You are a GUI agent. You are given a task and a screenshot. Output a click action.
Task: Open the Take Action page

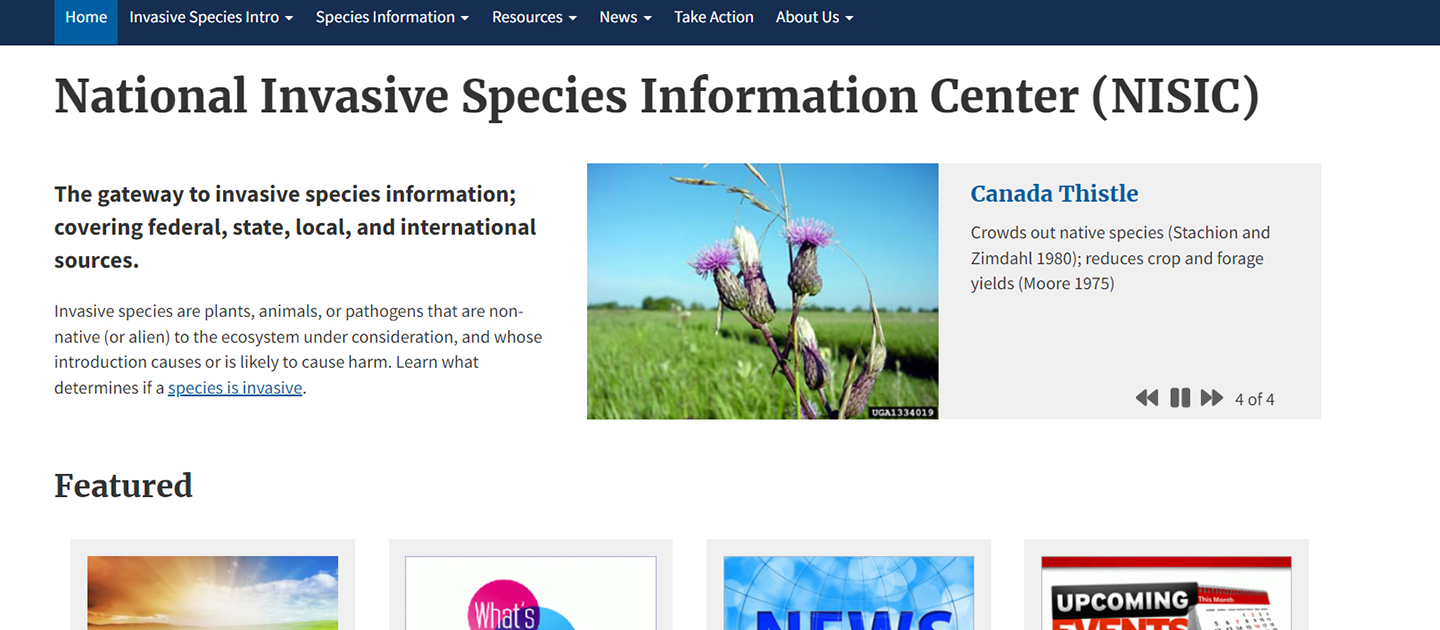[714, 18]
